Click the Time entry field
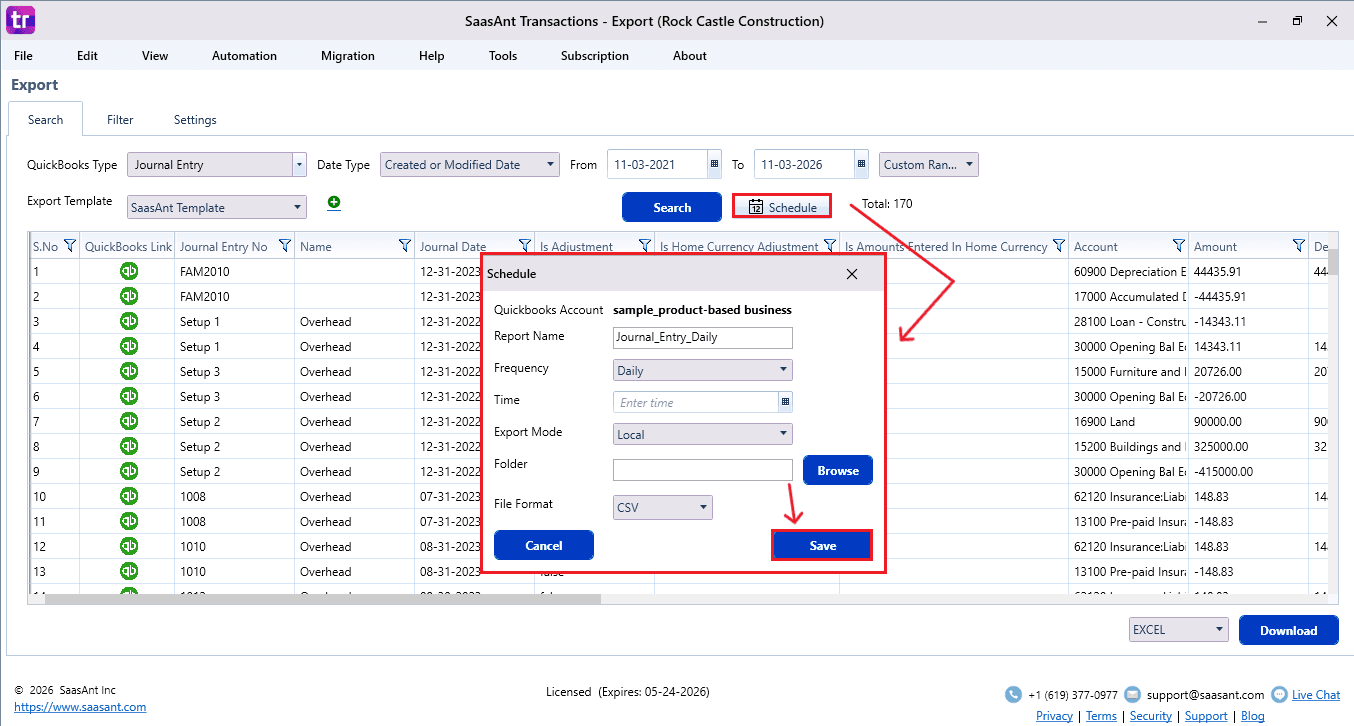 coord(696,402)
